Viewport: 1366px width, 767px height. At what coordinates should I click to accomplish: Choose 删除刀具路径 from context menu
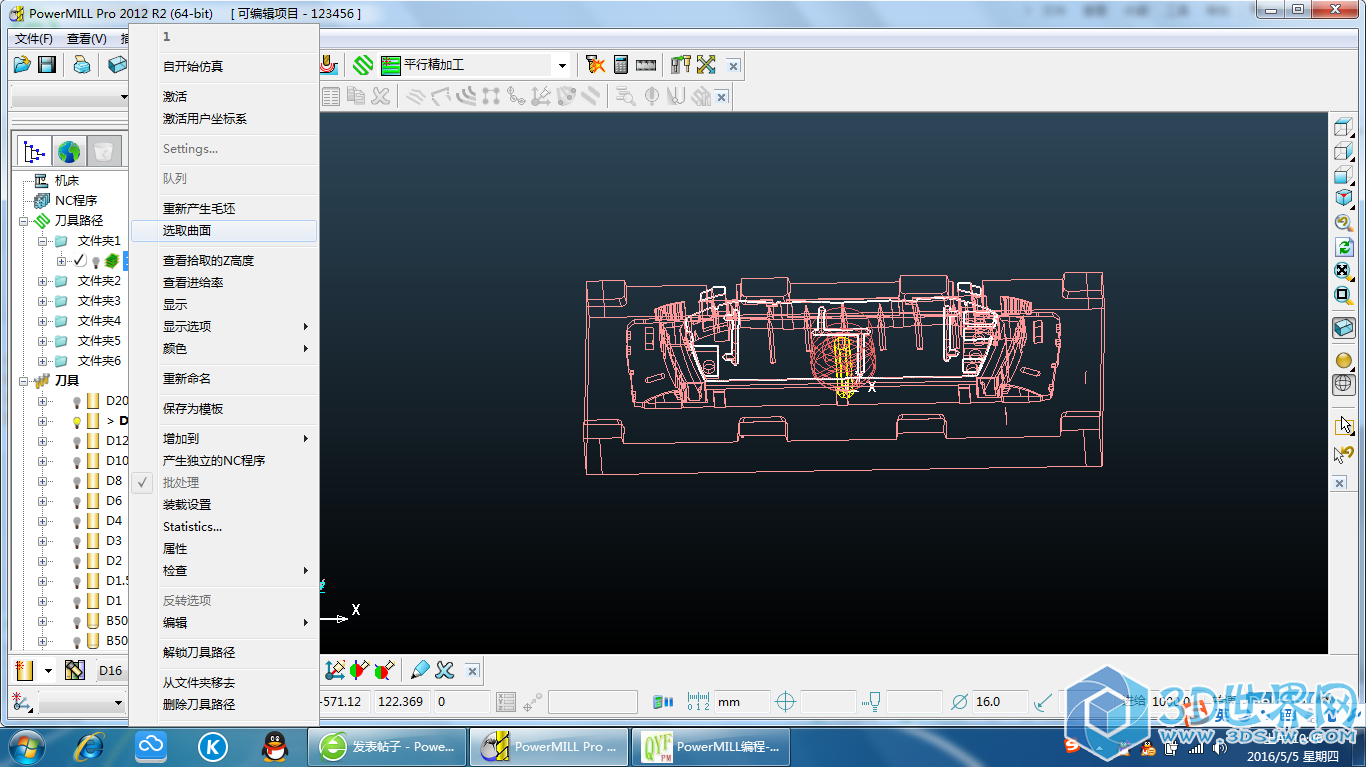224,705
